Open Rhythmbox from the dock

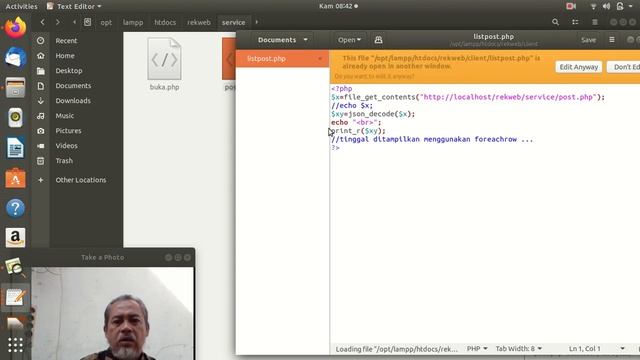click(16, 118)
